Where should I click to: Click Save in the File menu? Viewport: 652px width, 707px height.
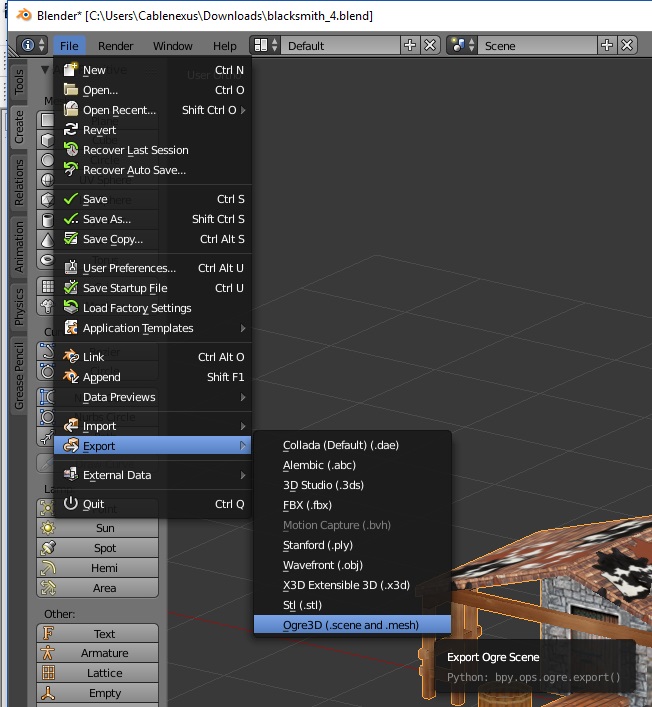[153, 199]
